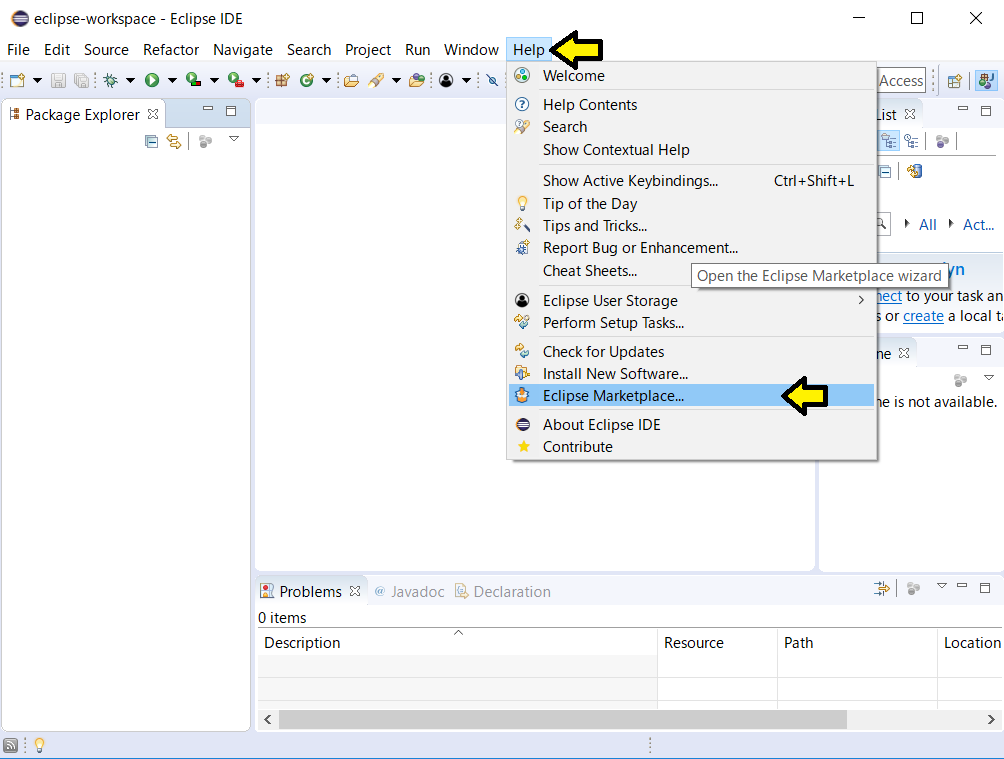Click the Problems scrollbar right arrow

pos(991,719)
